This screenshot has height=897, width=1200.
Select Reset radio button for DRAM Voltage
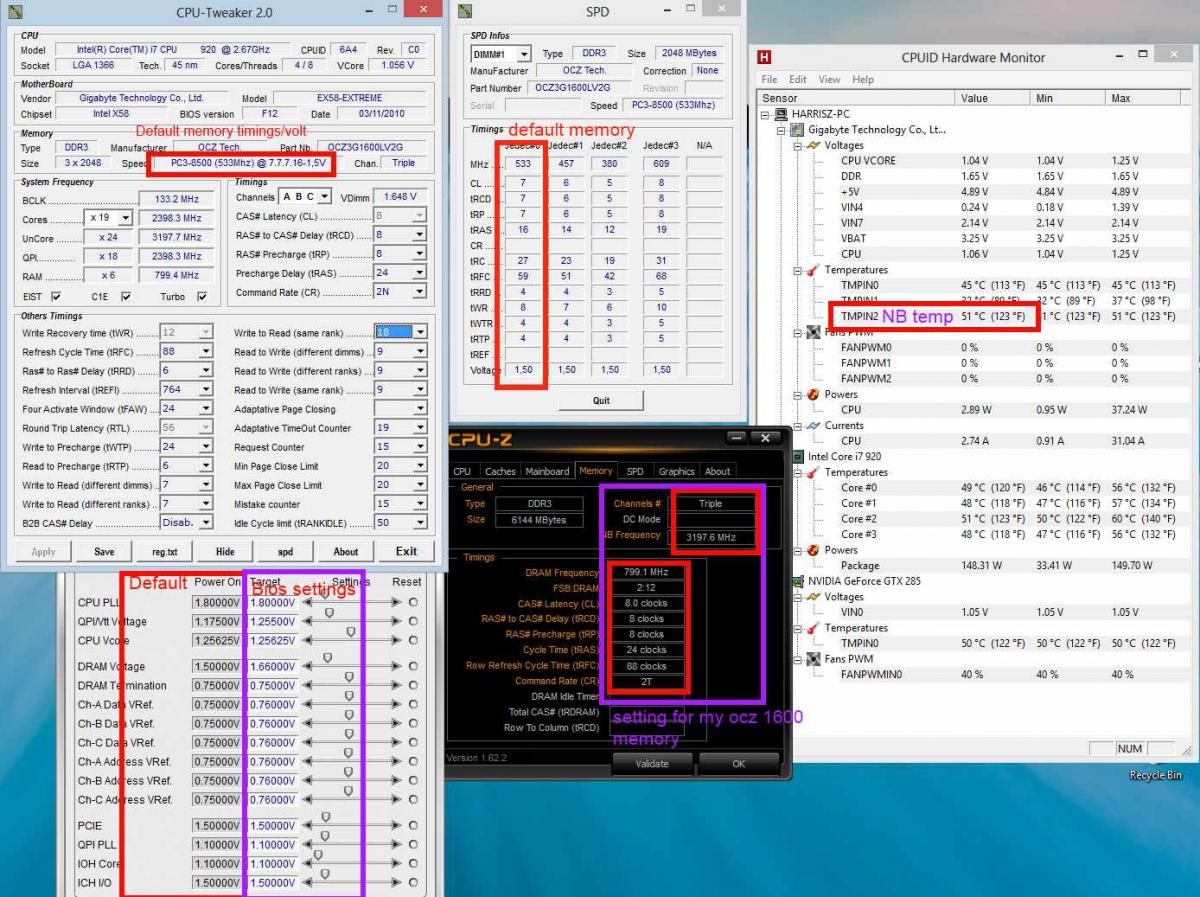point(413,667)
